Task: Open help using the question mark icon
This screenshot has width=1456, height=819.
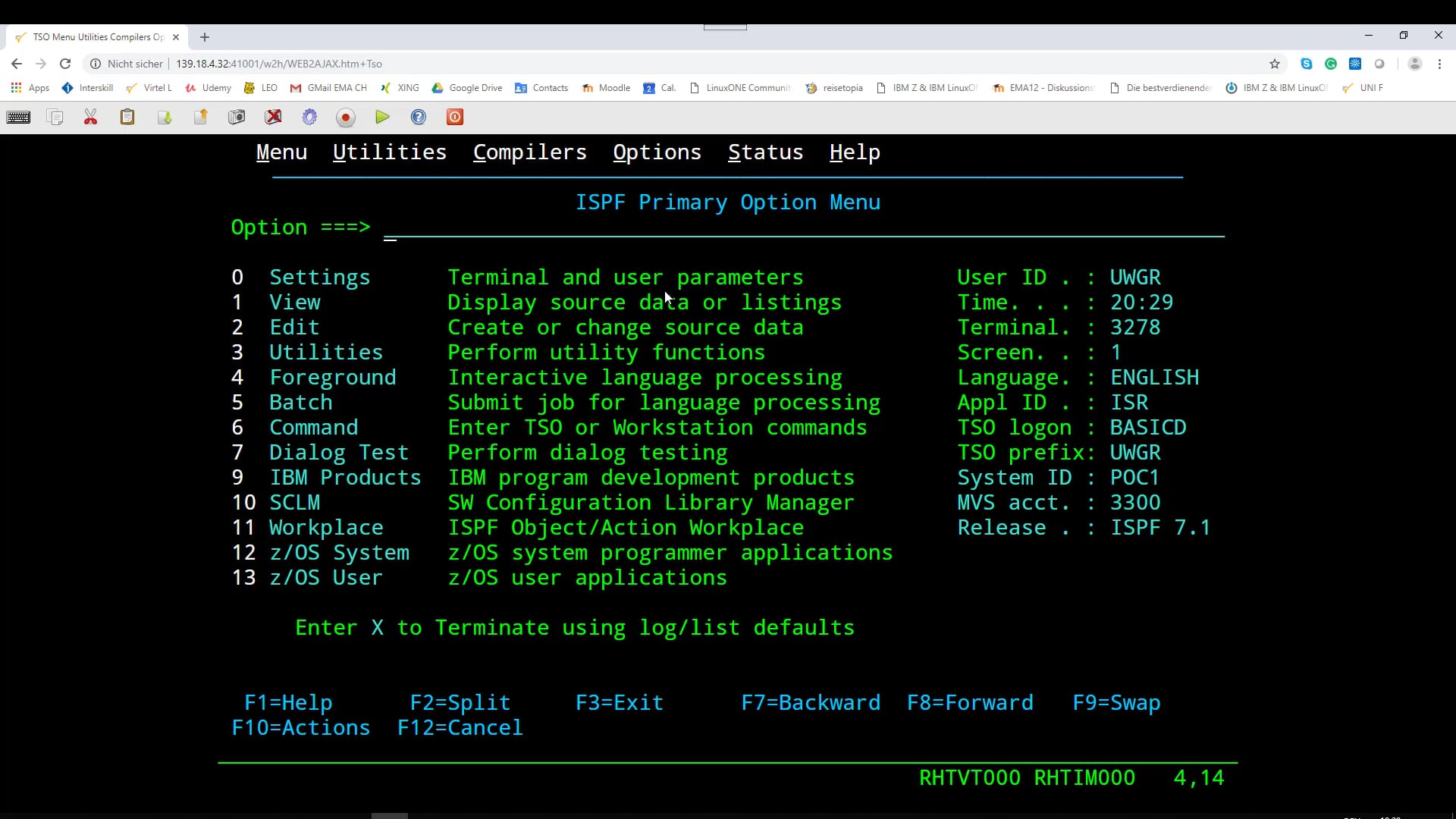Action: pyautogui.click(x=418, y=117)
